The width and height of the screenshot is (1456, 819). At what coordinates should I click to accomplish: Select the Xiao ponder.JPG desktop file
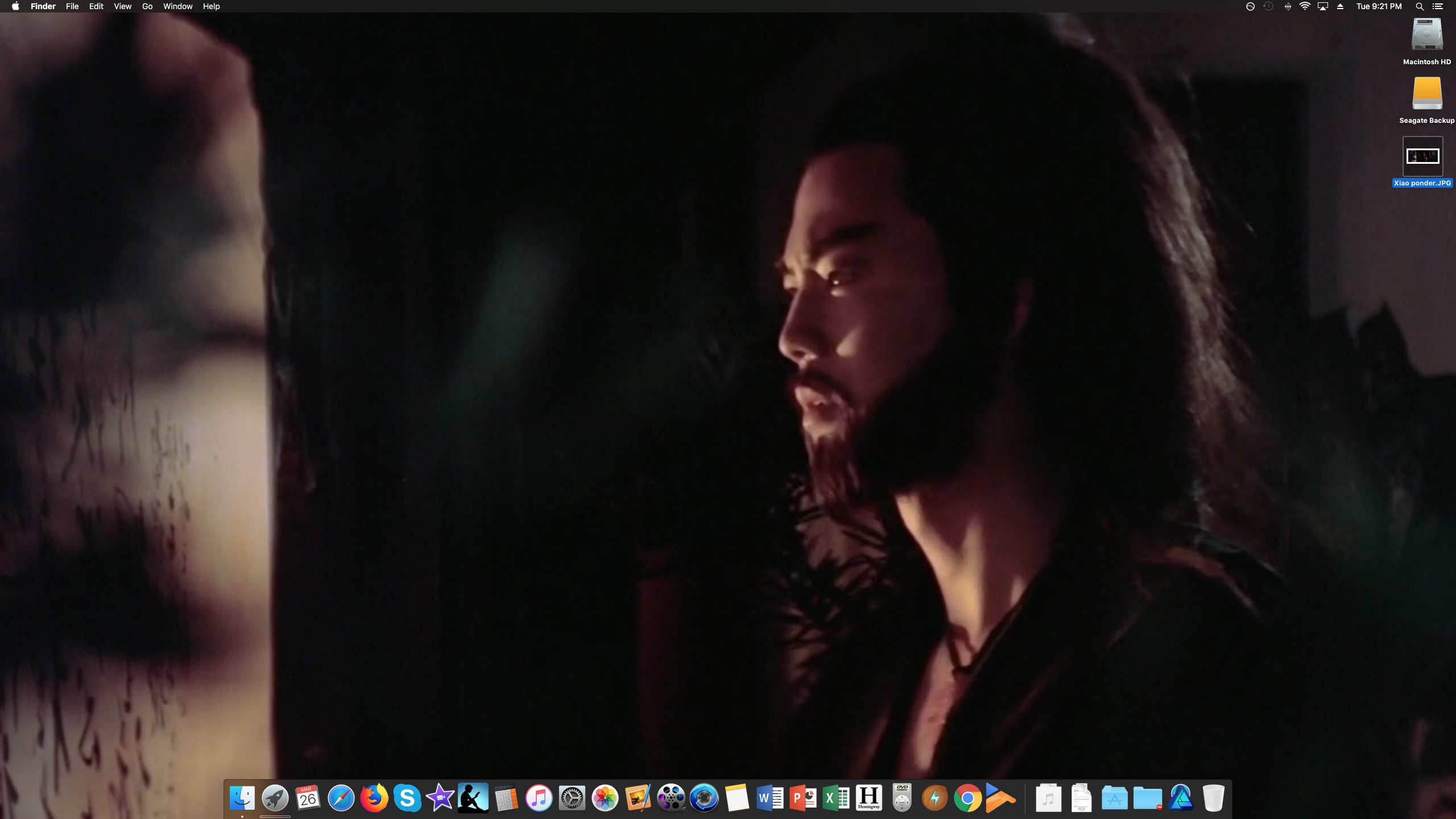tap(1422, 156)
